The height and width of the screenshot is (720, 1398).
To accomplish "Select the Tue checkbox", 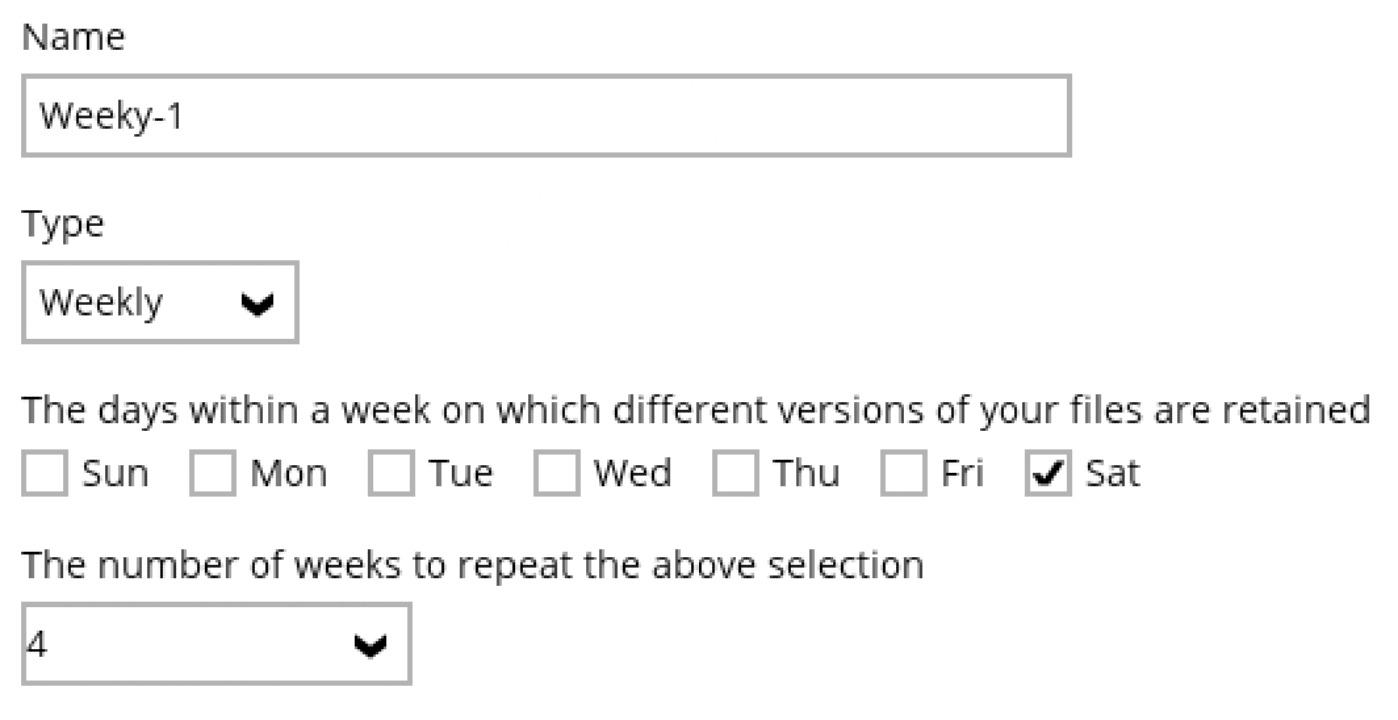I will [389, 471].
